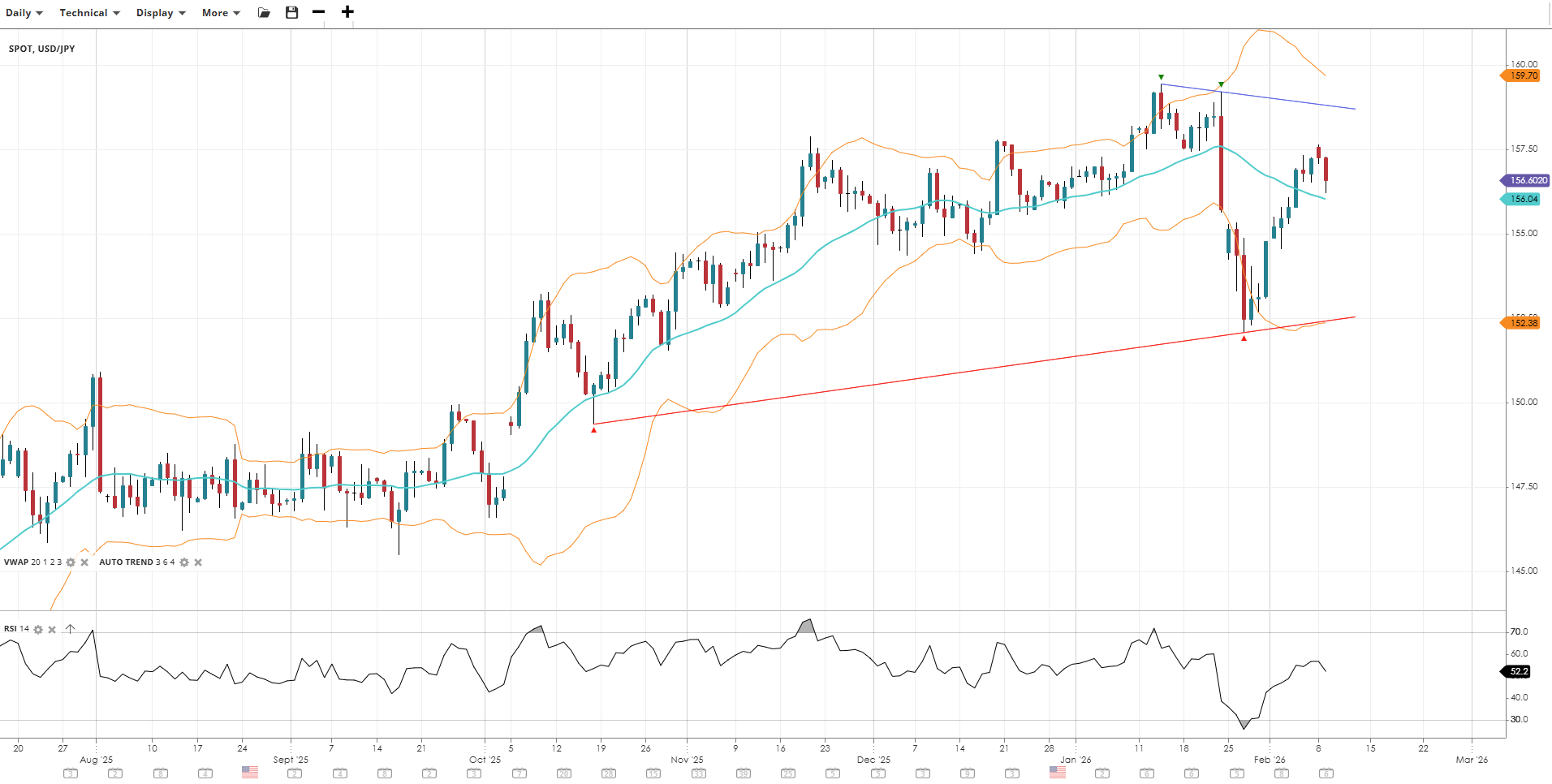Remove the AUTO TREND indicator

tap(198, 562)
